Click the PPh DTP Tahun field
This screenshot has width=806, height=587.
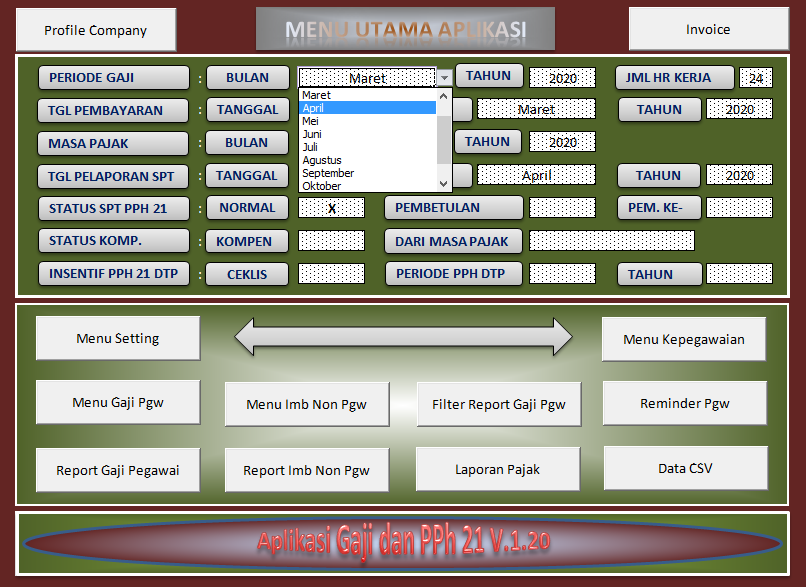tap(739, 273)
